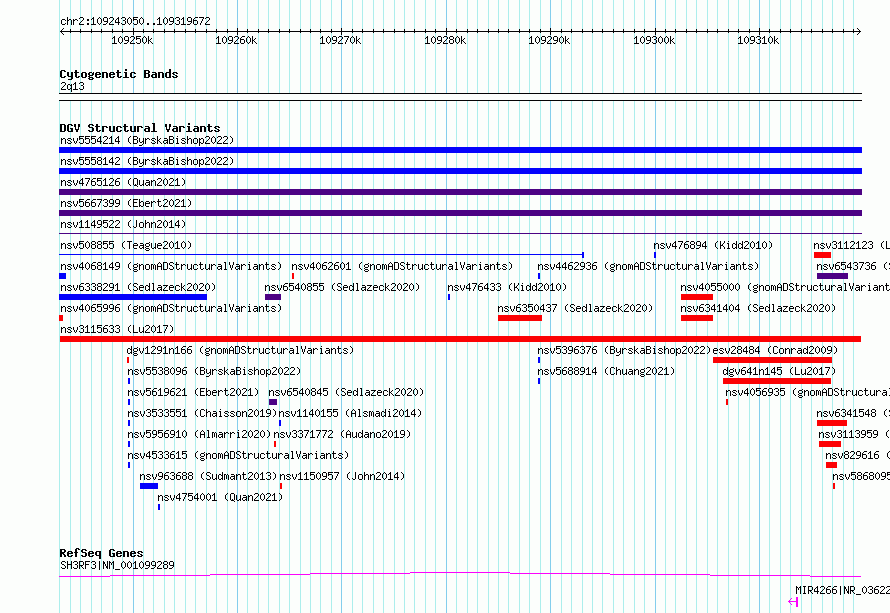Click the nsv5396376 (ByrskaBishop2022) label
Screen dimensions: 890x613
point(624,350)
